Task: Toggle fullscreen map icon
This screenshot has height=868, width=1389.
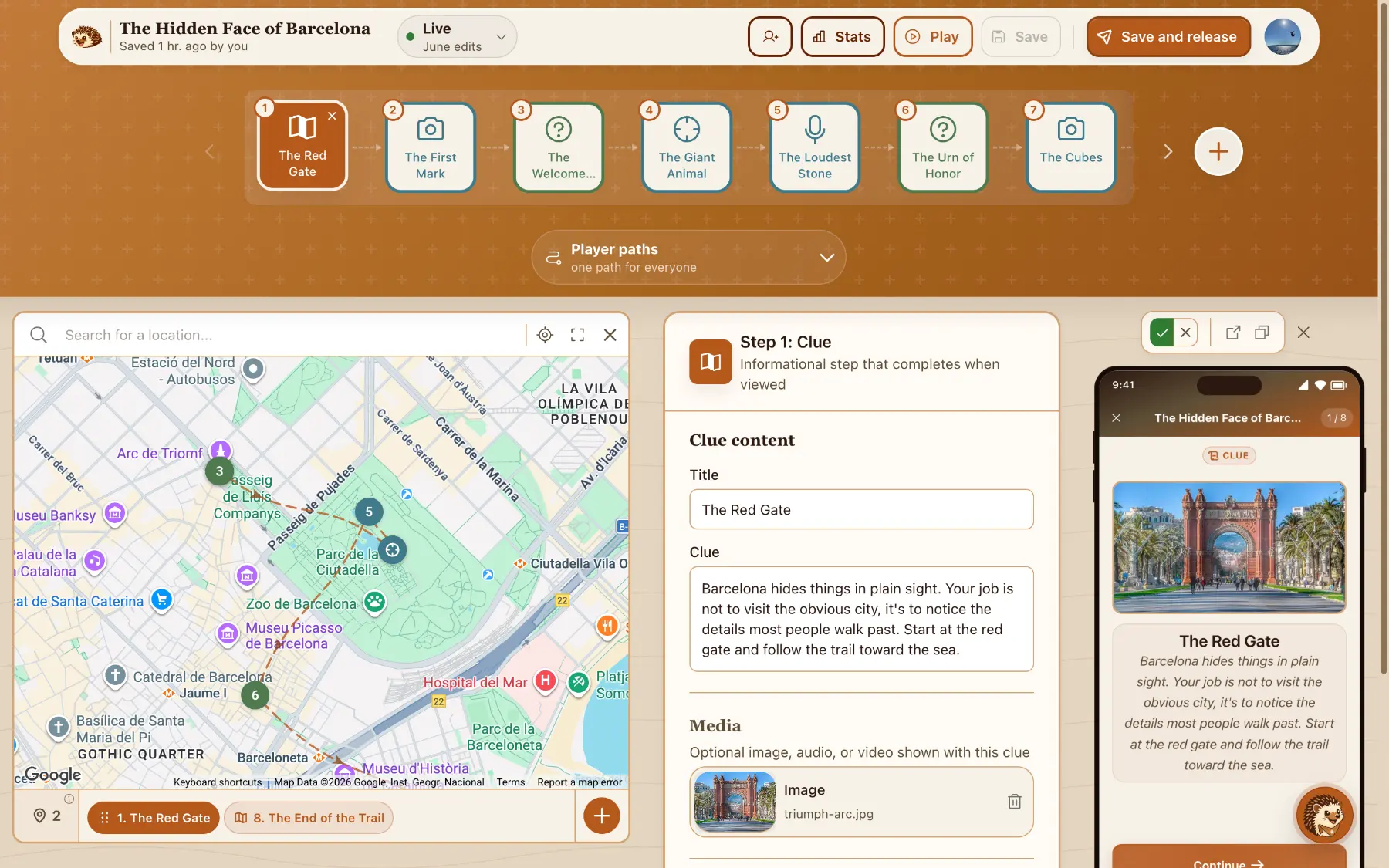Action: pos(577,335)
